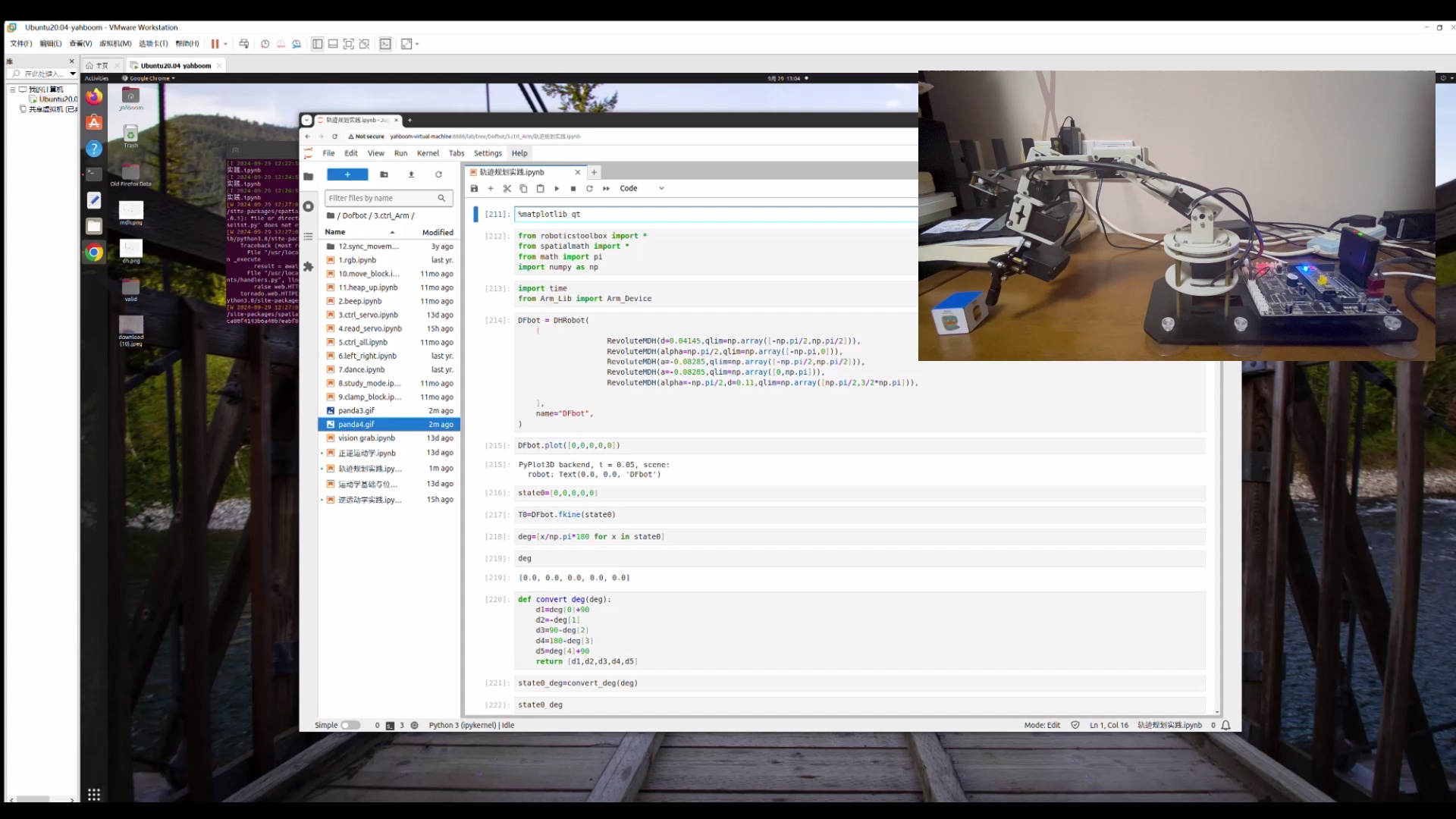This screenshot has width=1456, height=819.
Task: Run the selected cell with the play icon
Action: [557, 189]
